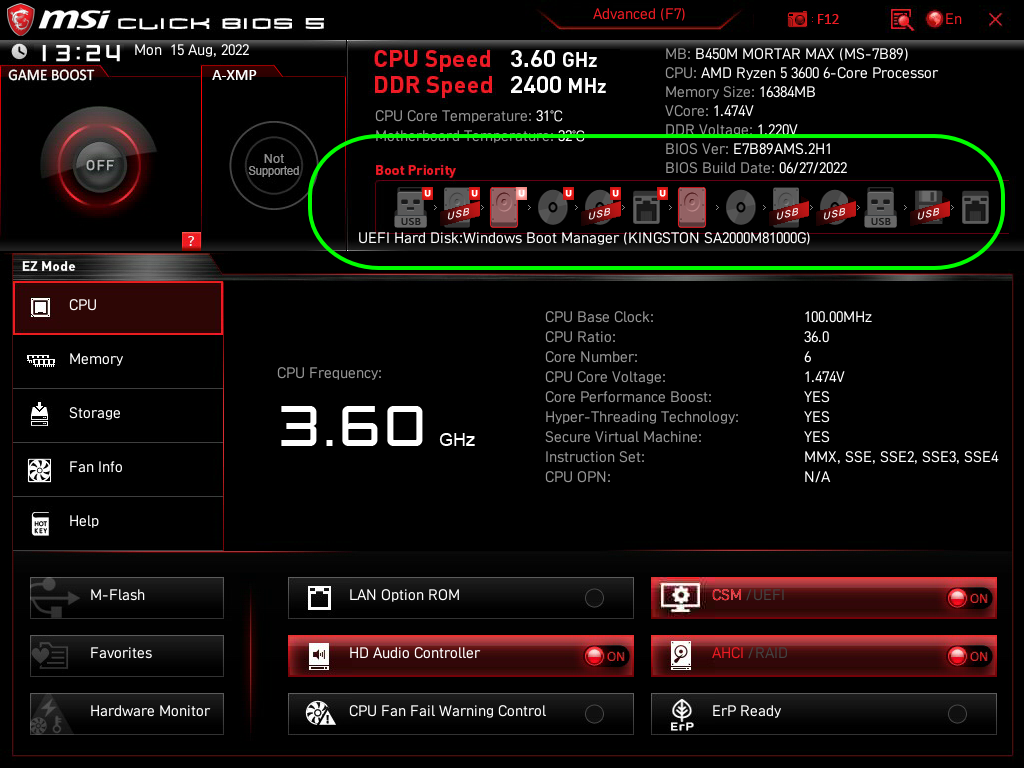
Task: Select the first UEFI USB key boot device
Action: (411, 208)
